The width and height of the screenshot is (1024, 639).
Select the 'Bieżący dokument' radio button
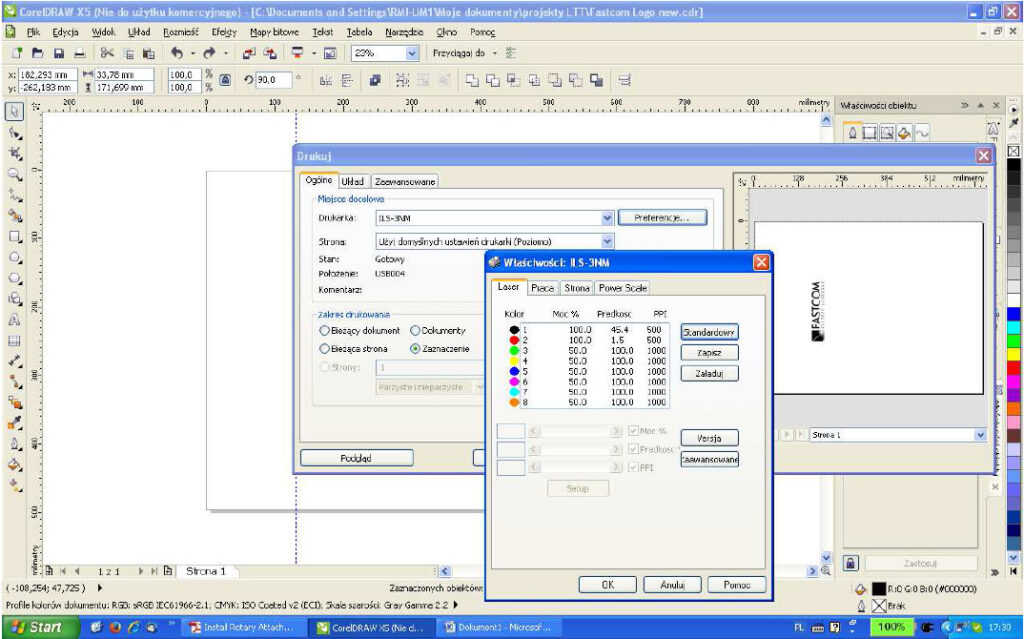(x=324, y=330)
